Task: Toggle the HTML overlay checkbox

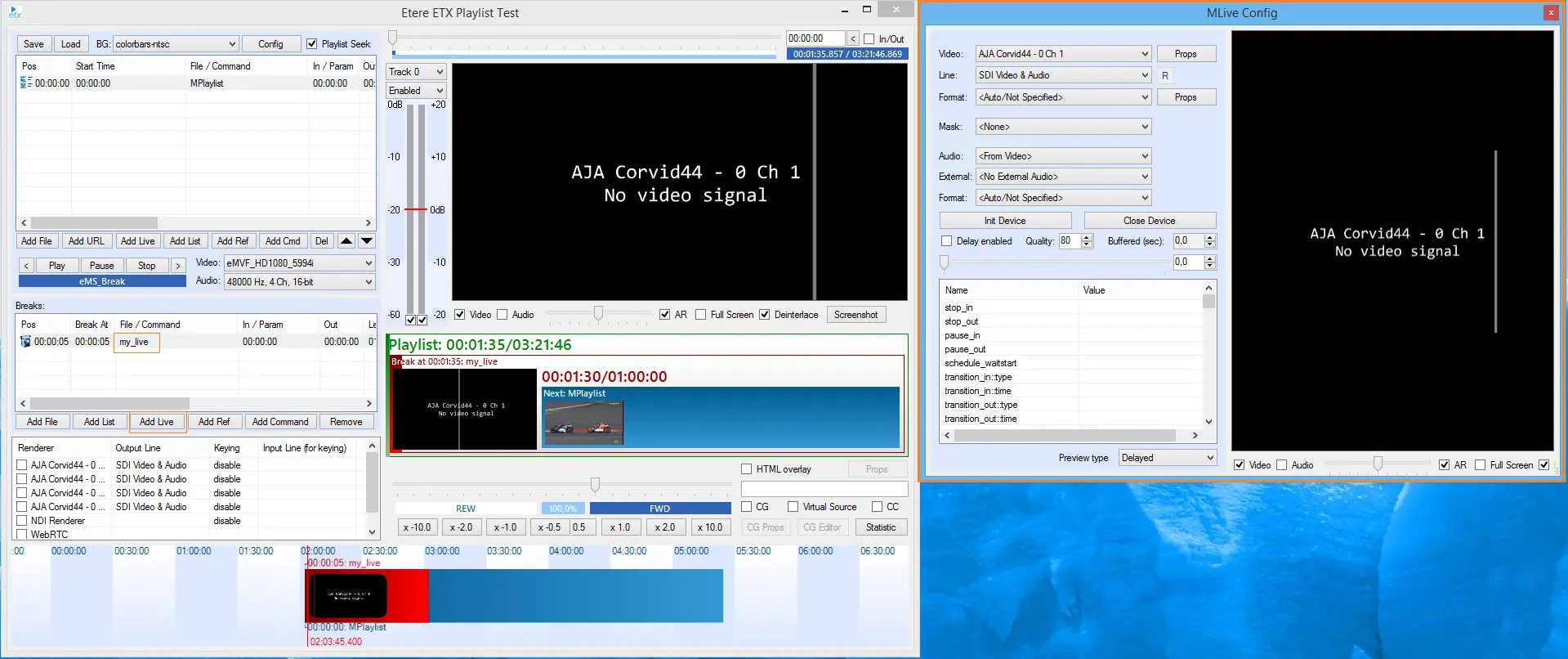Action: [x=746, y=469]
